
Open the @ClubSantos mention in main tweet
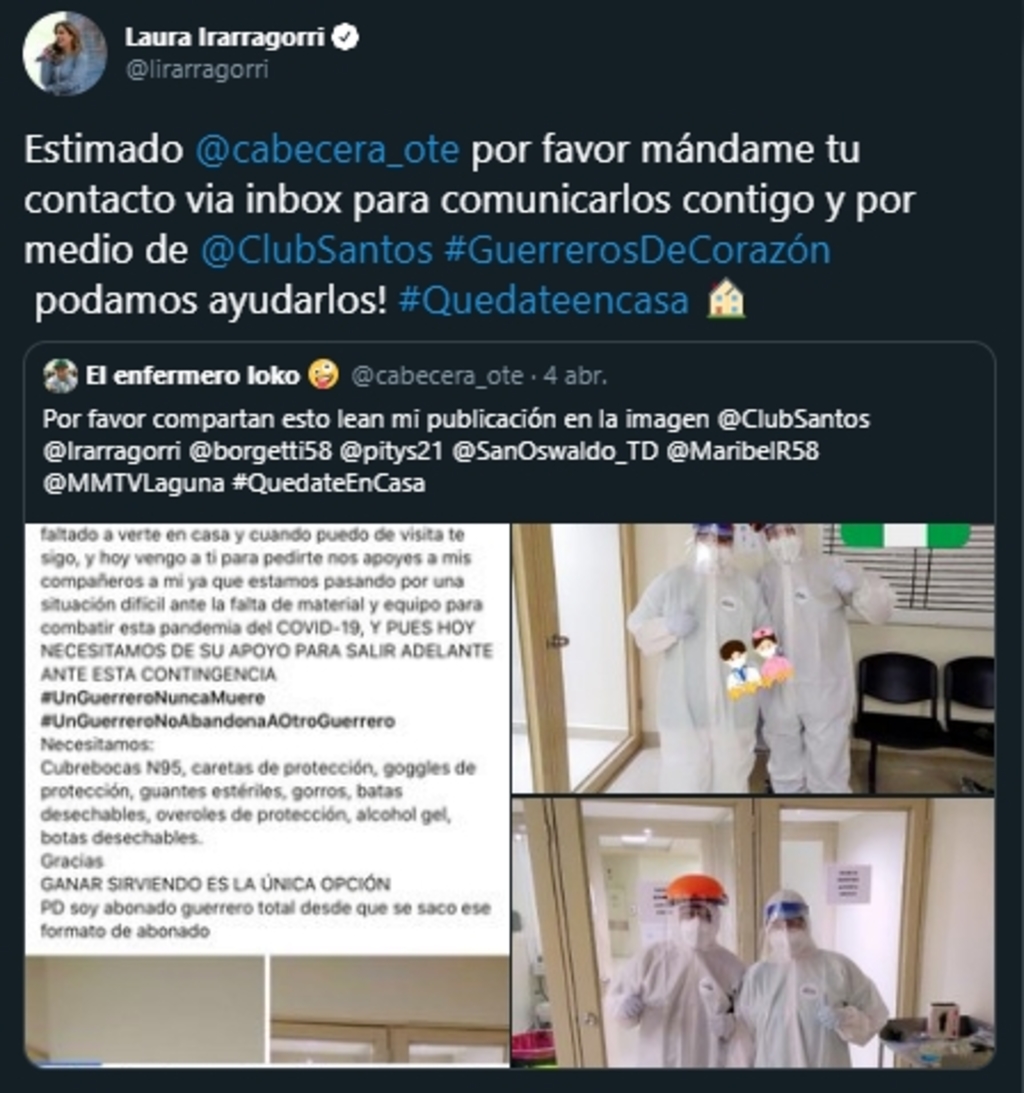pyautogui.click(x=317, y=250)
